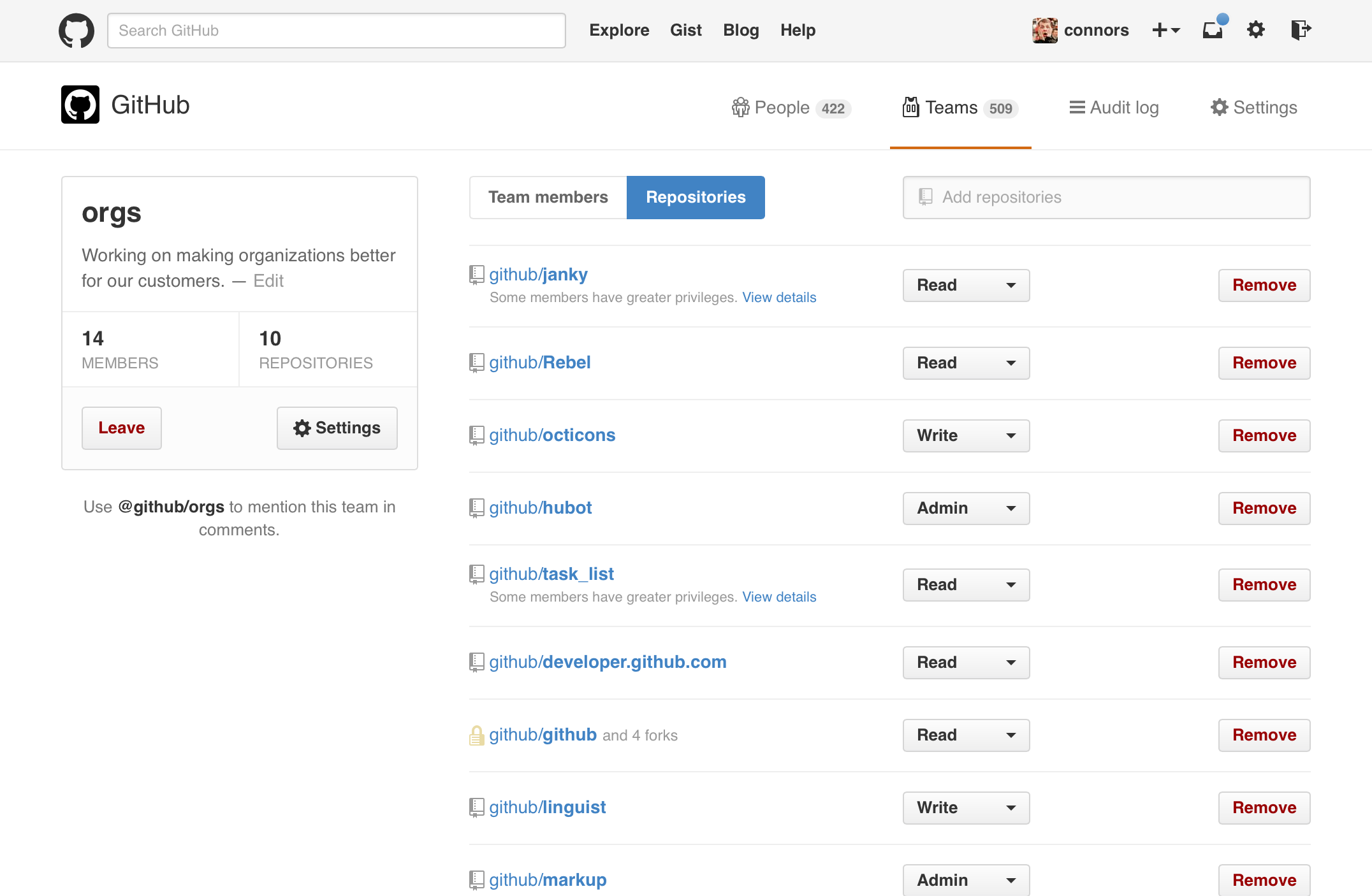Focus the Add repositories field
The width and height of the screenshot is (1372, 896).
(x=1107, y=198)
